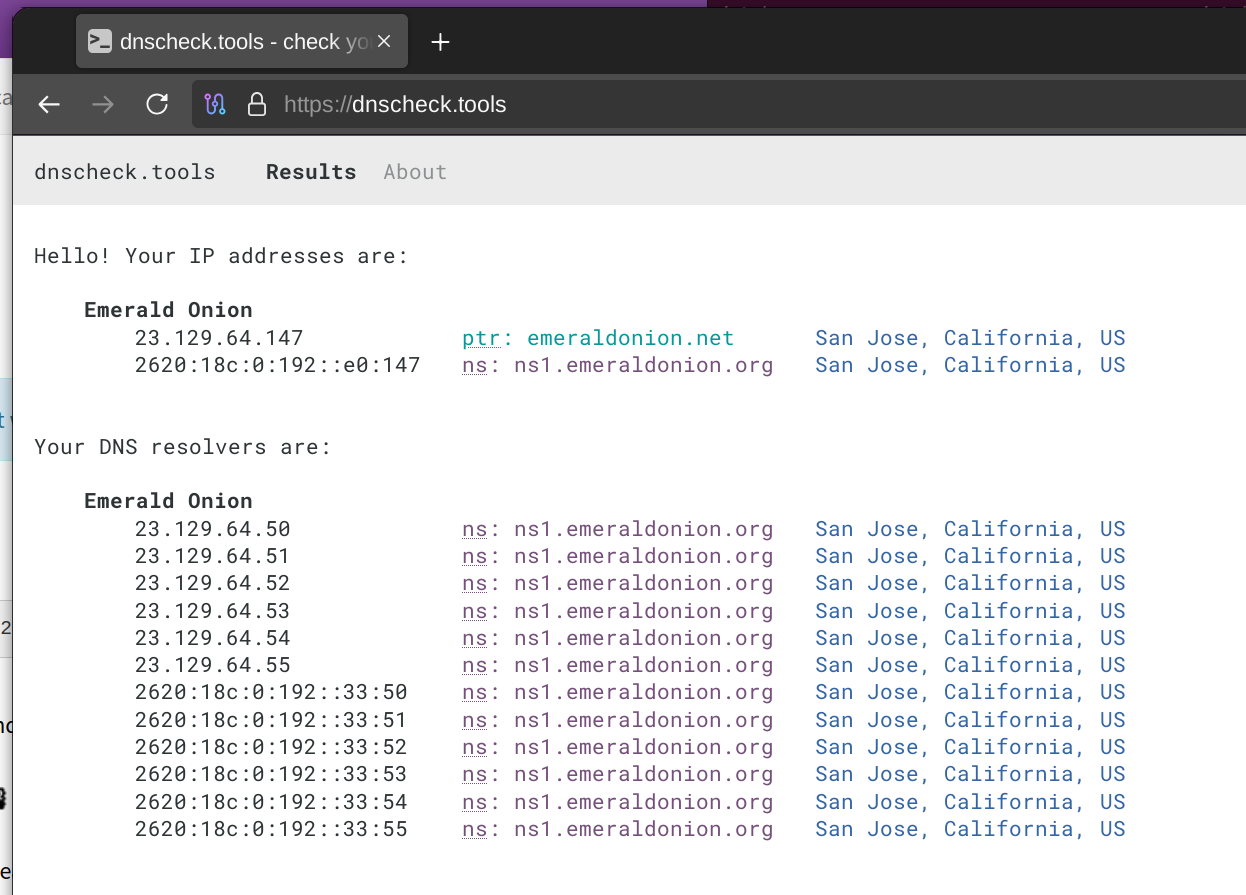Close the dnscheck.tools tab
The height and width of the screenshot is (895, 1246).
[x=384, y=42]
